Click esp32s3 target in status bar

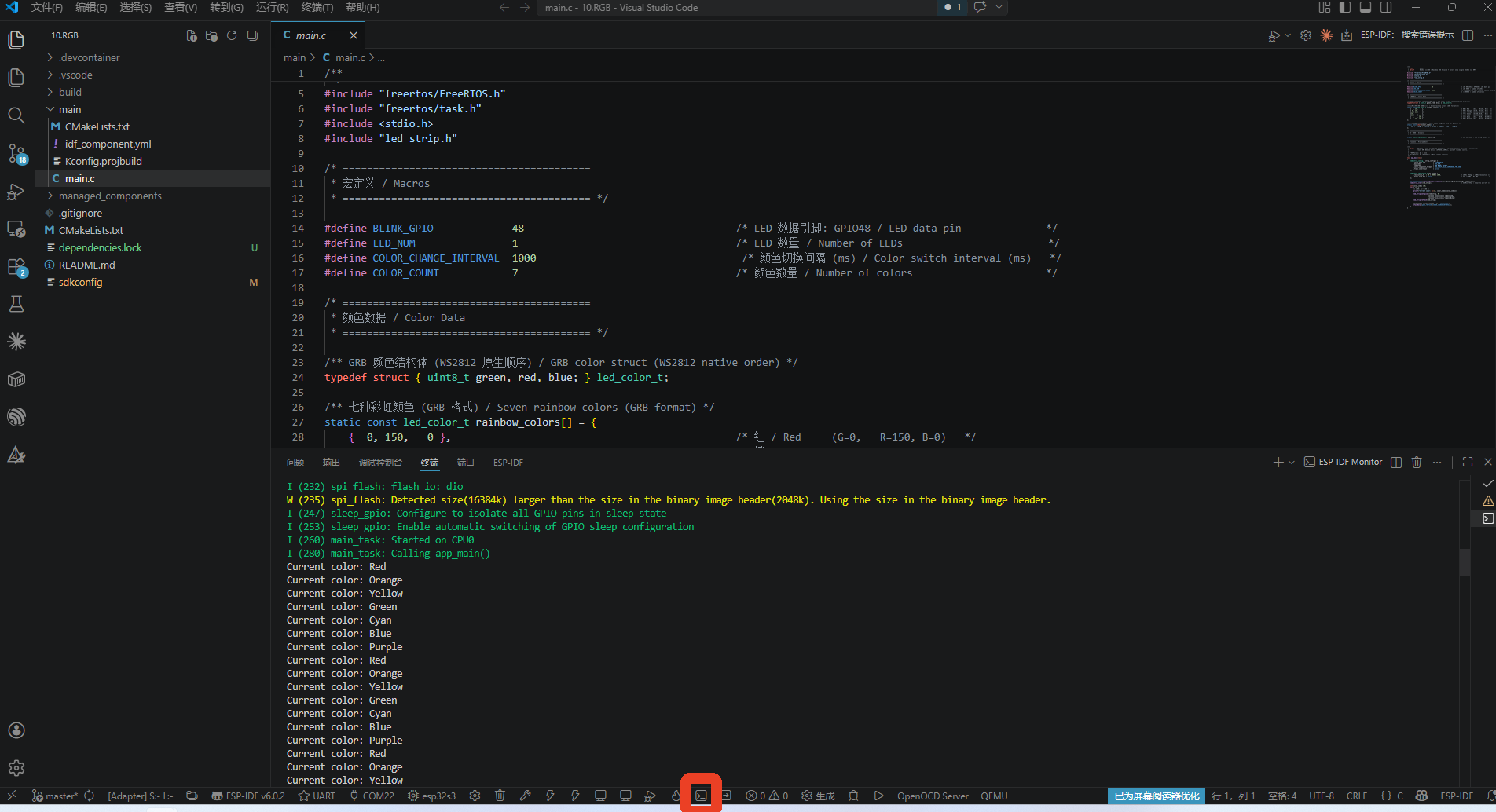[431, 796]
